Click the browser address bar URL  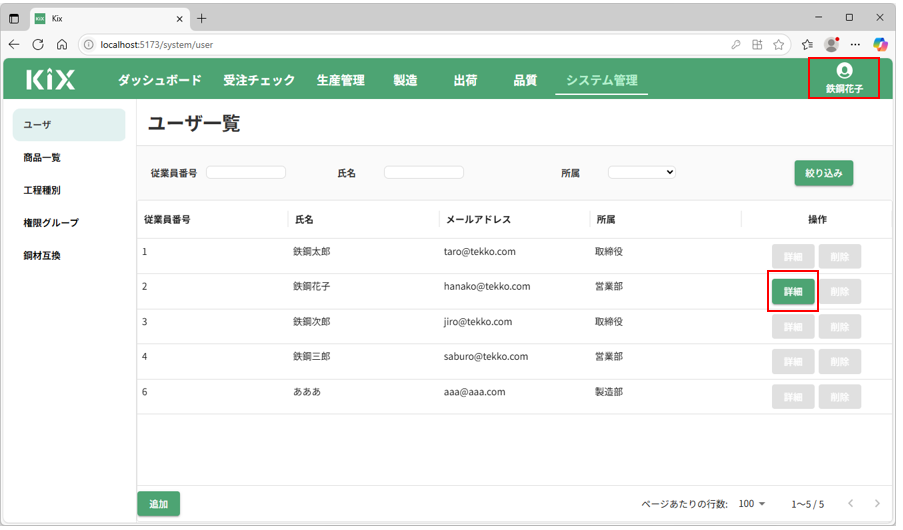point(157,44)
